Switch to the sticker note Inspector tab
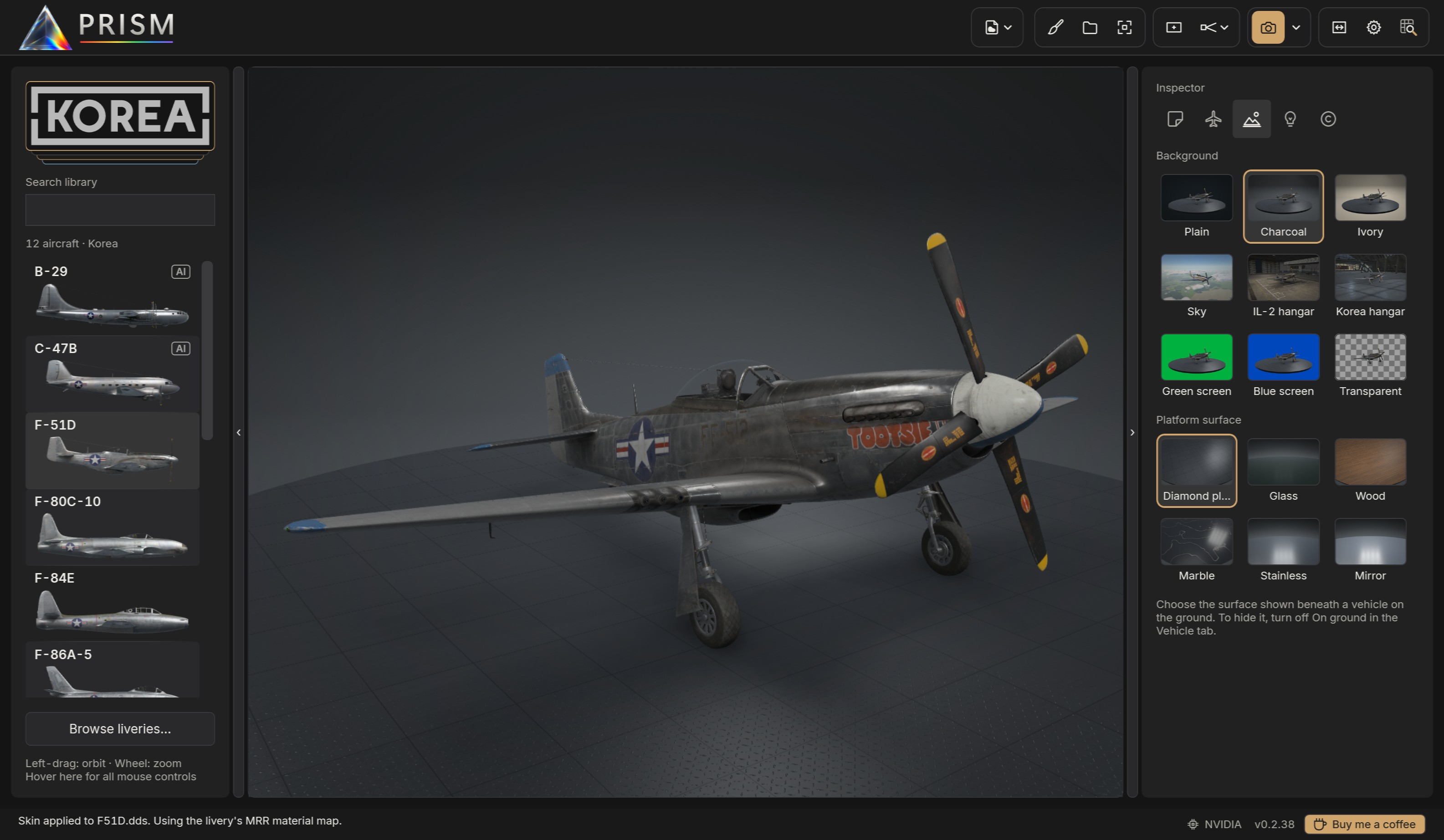 (1175, 119)
